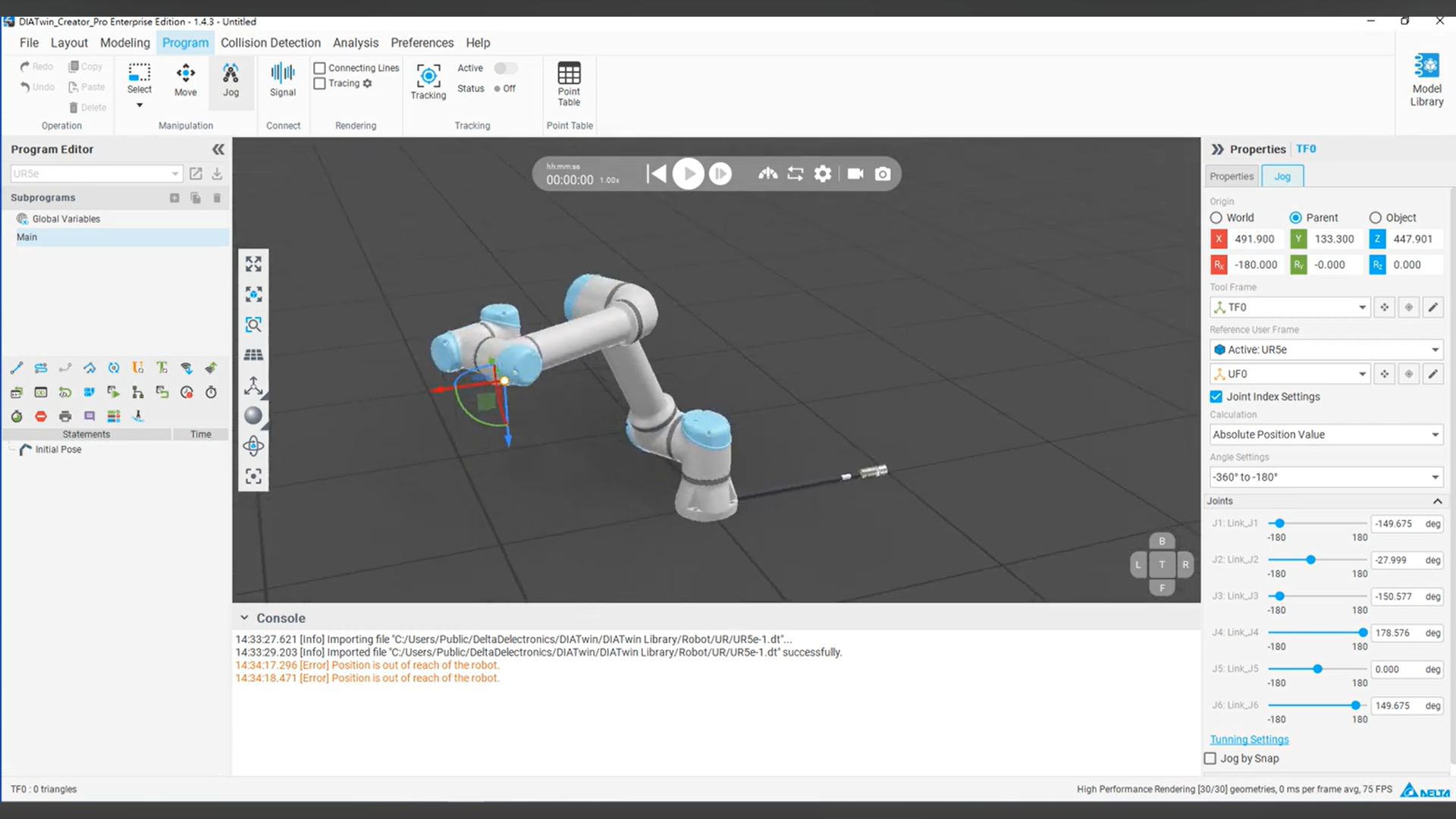The height and width of the screenshot is (819, 1456).
Task: Take a snapshot with the camera icon
Action: pos(883,174)
